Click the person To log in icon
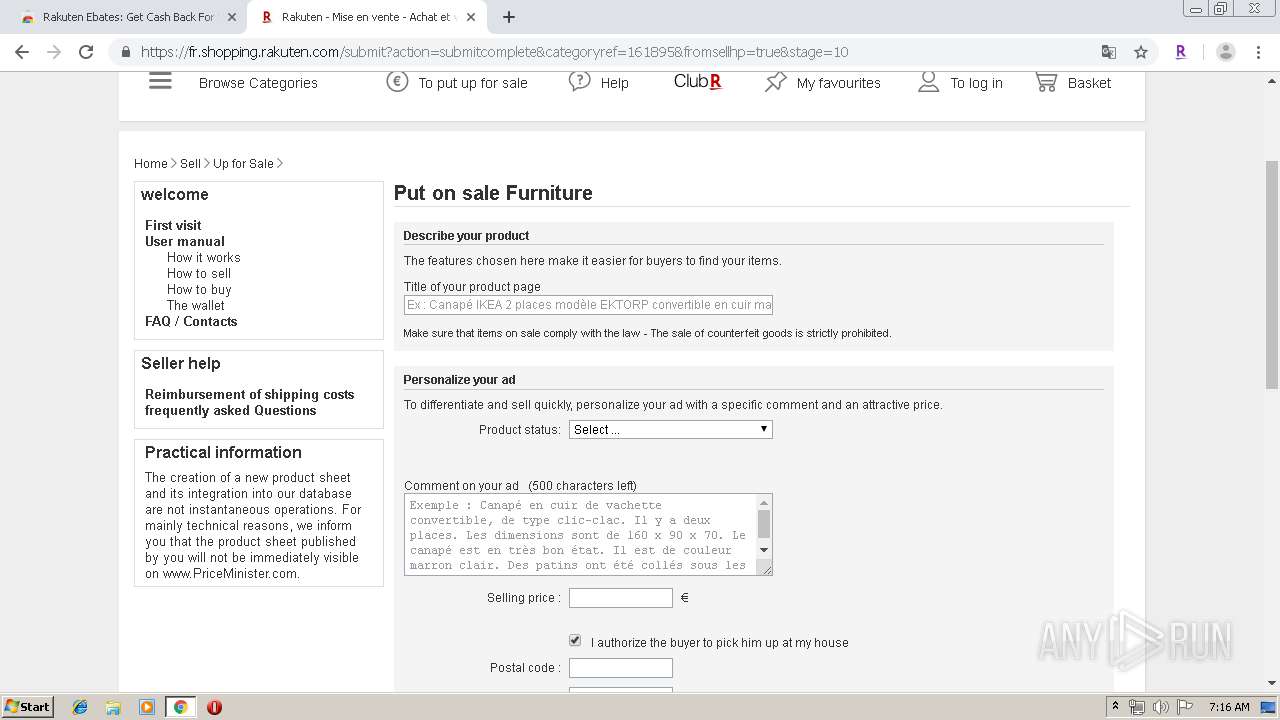This screenshot has width=1280, height=720. [928, 82]
